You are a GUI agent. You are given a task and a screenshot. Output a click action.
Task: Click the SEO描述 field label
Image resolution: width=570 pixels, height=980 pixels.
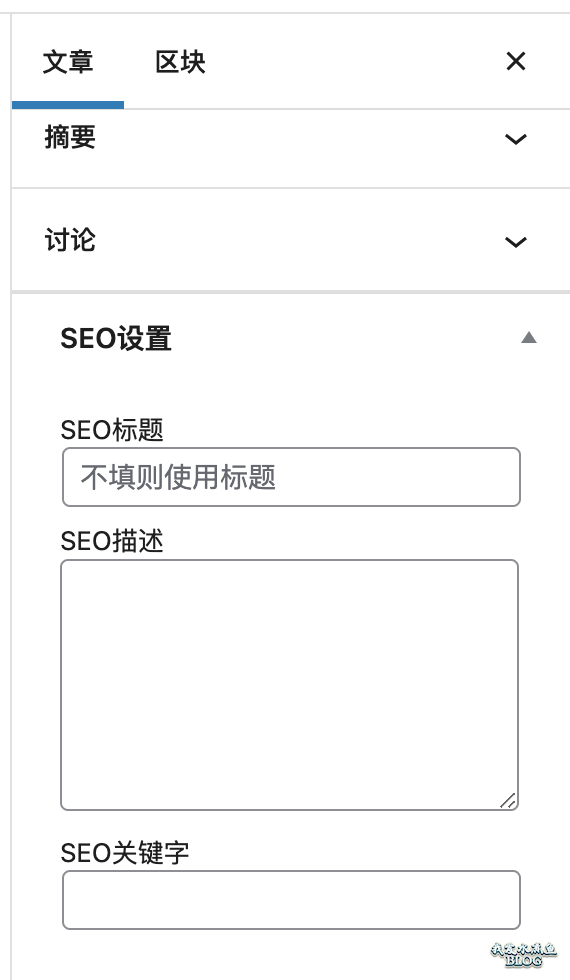pos(112,541)
